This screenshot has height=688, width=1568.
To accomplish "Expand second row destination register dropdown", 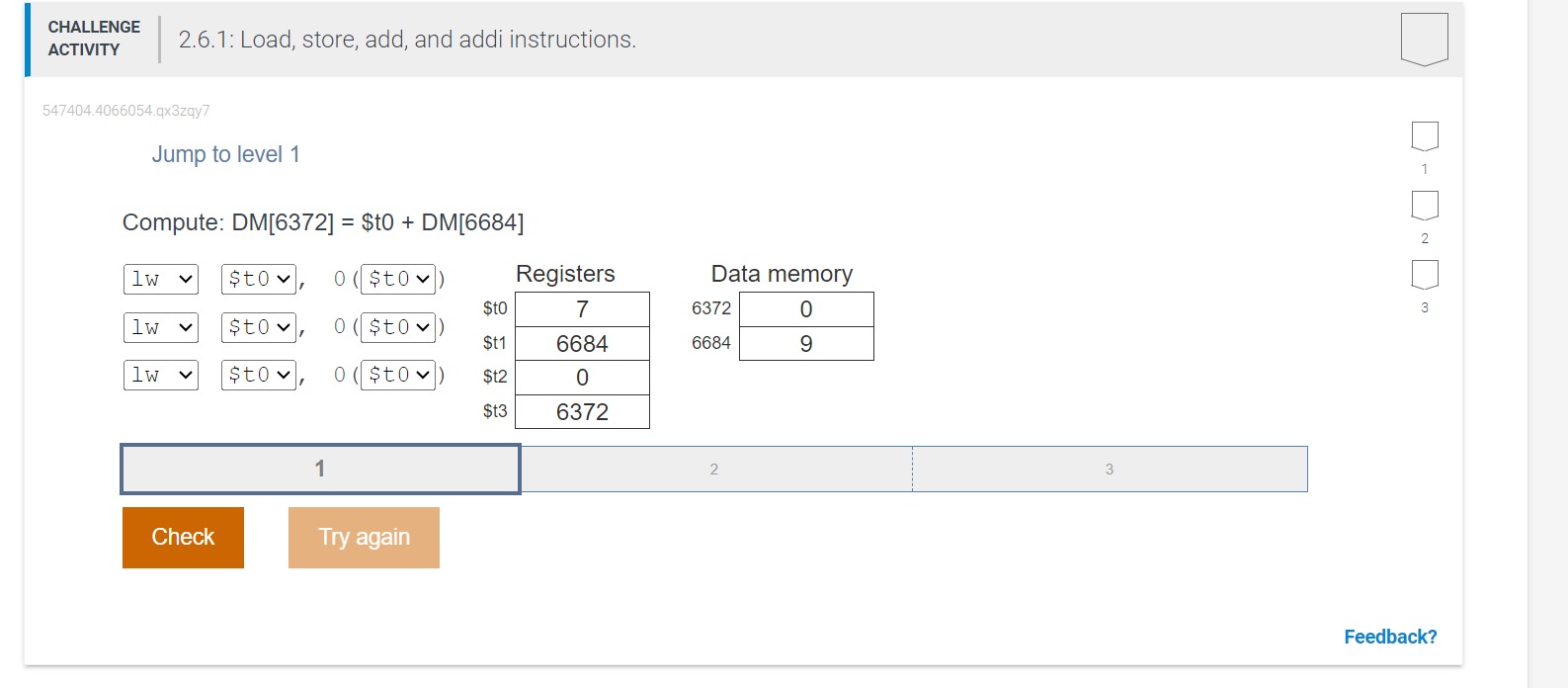I will 259,327.
